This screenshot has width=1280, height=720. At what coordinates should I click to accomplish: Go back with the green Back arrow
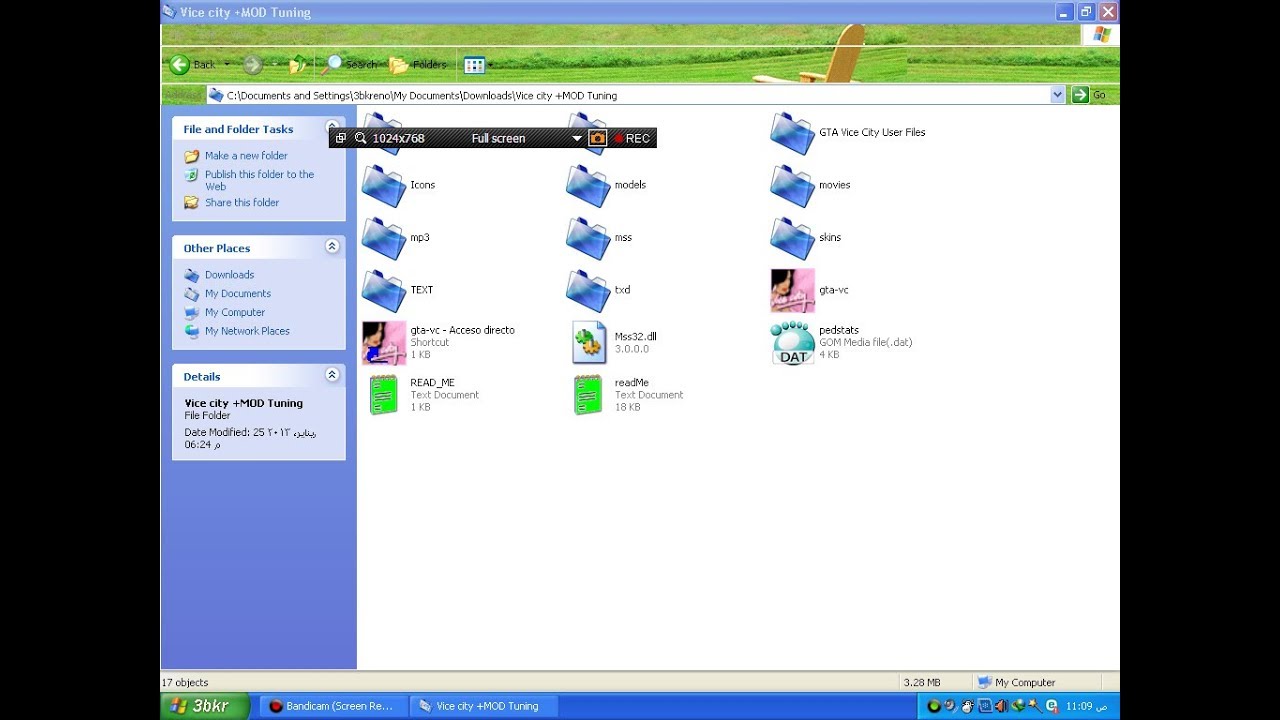[193, 65]
